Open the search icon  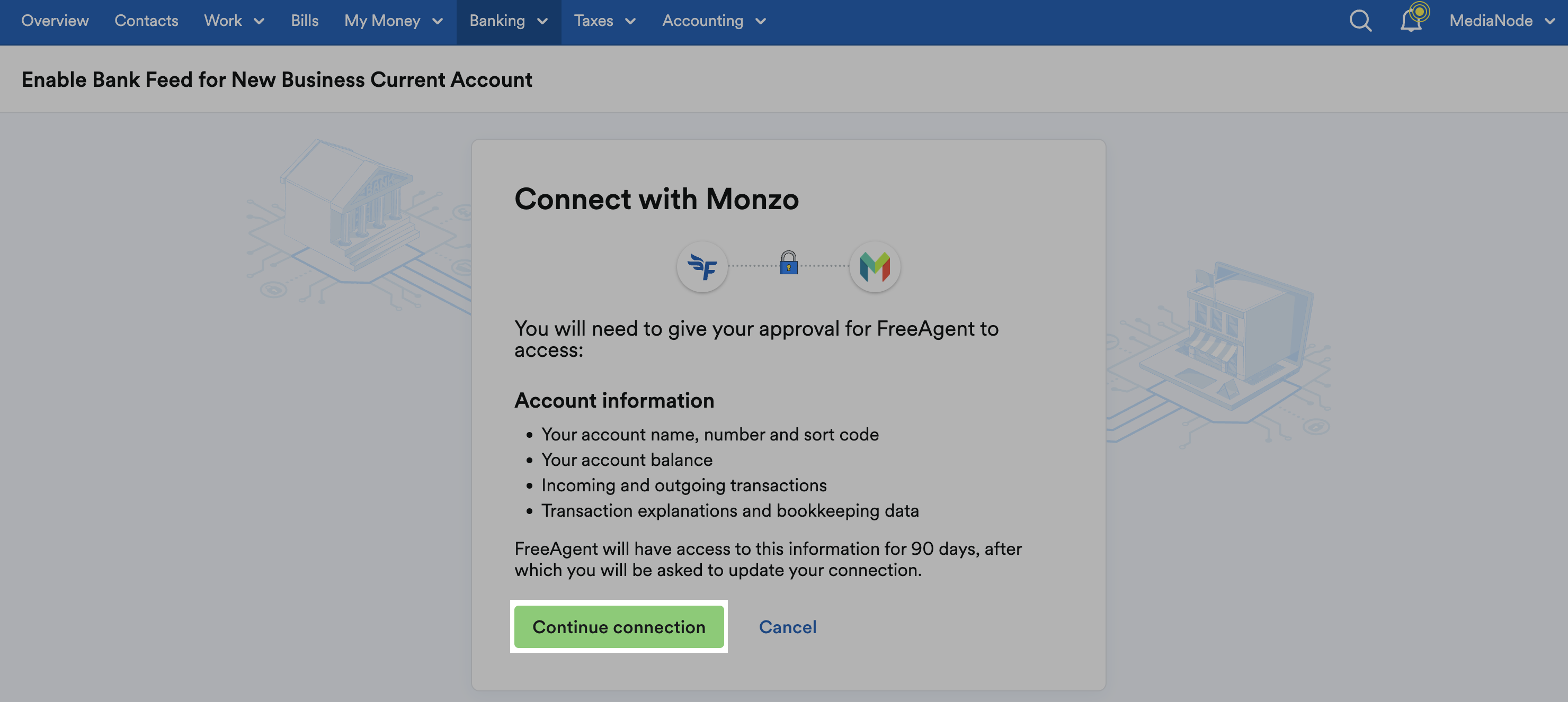point(1360,20)
